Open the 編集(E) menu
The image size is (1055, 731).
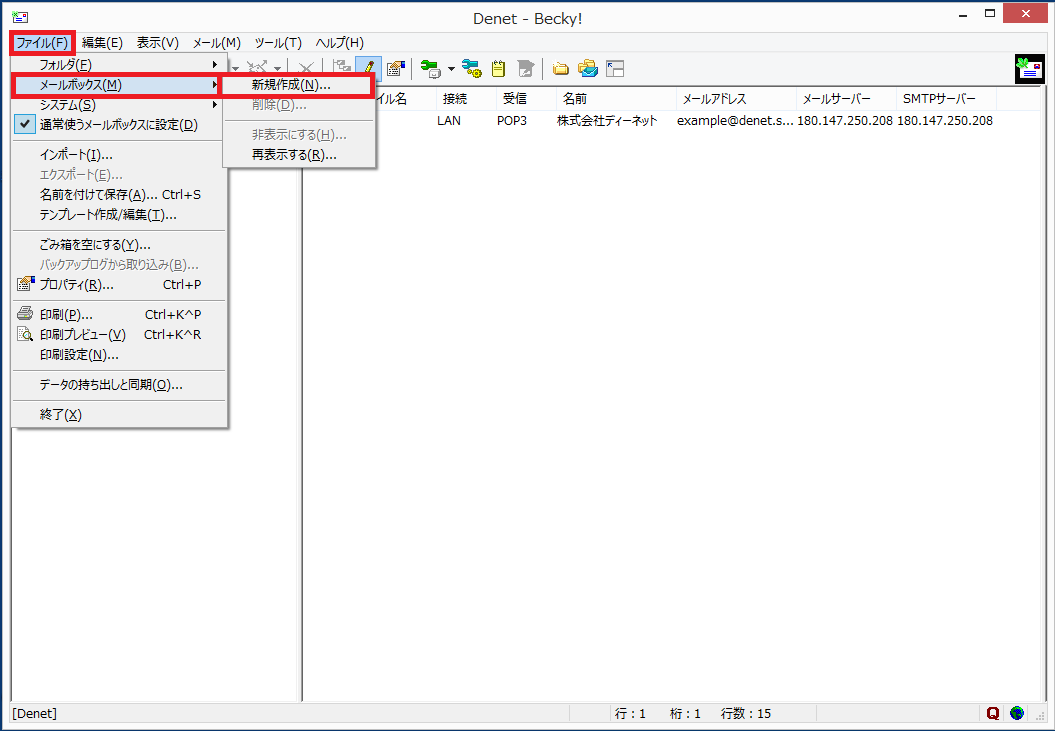[x=102, y=43]
